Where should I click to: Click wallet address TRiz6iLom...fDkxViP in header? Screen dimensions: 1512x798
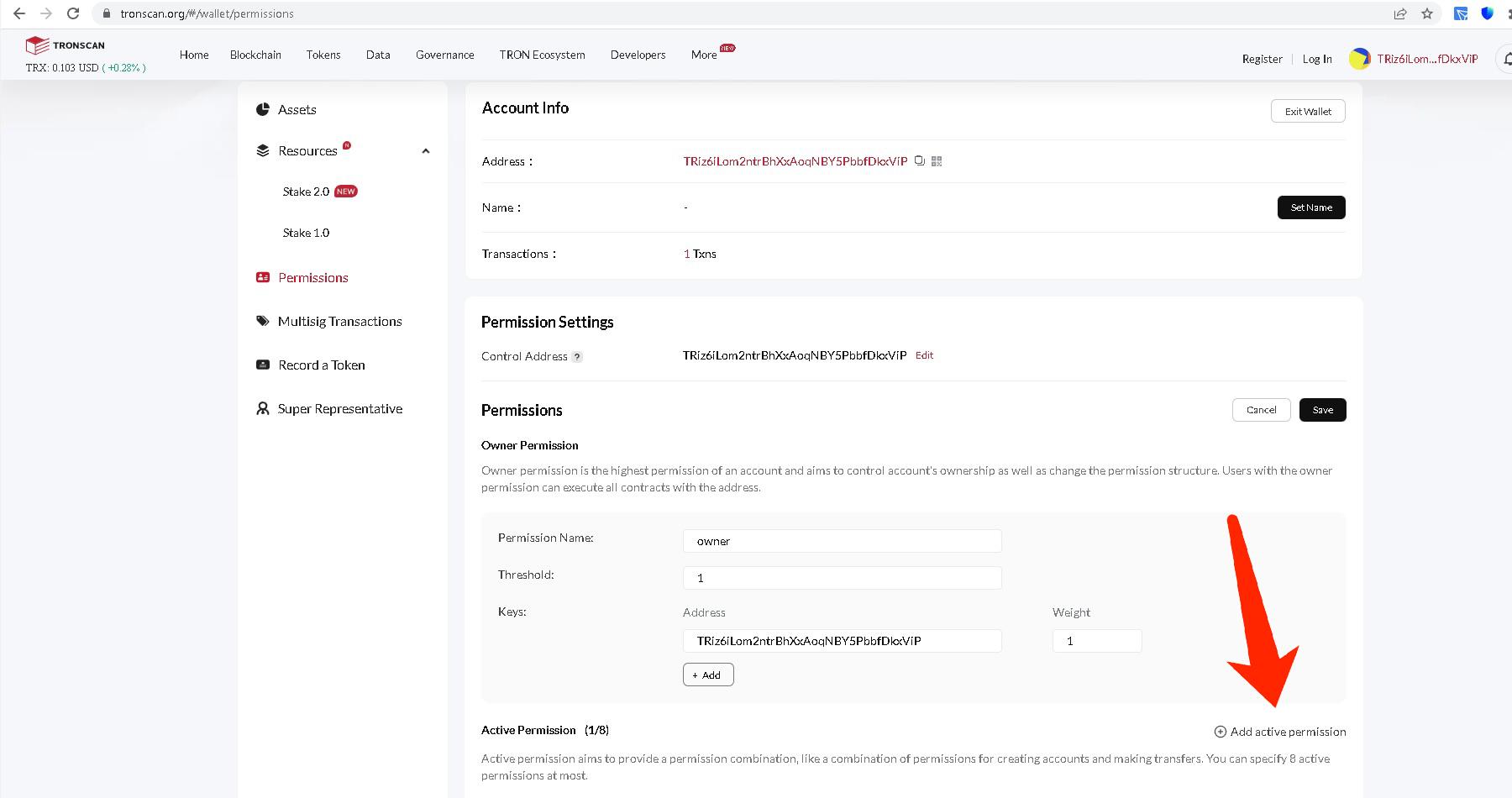(1427, 59)
